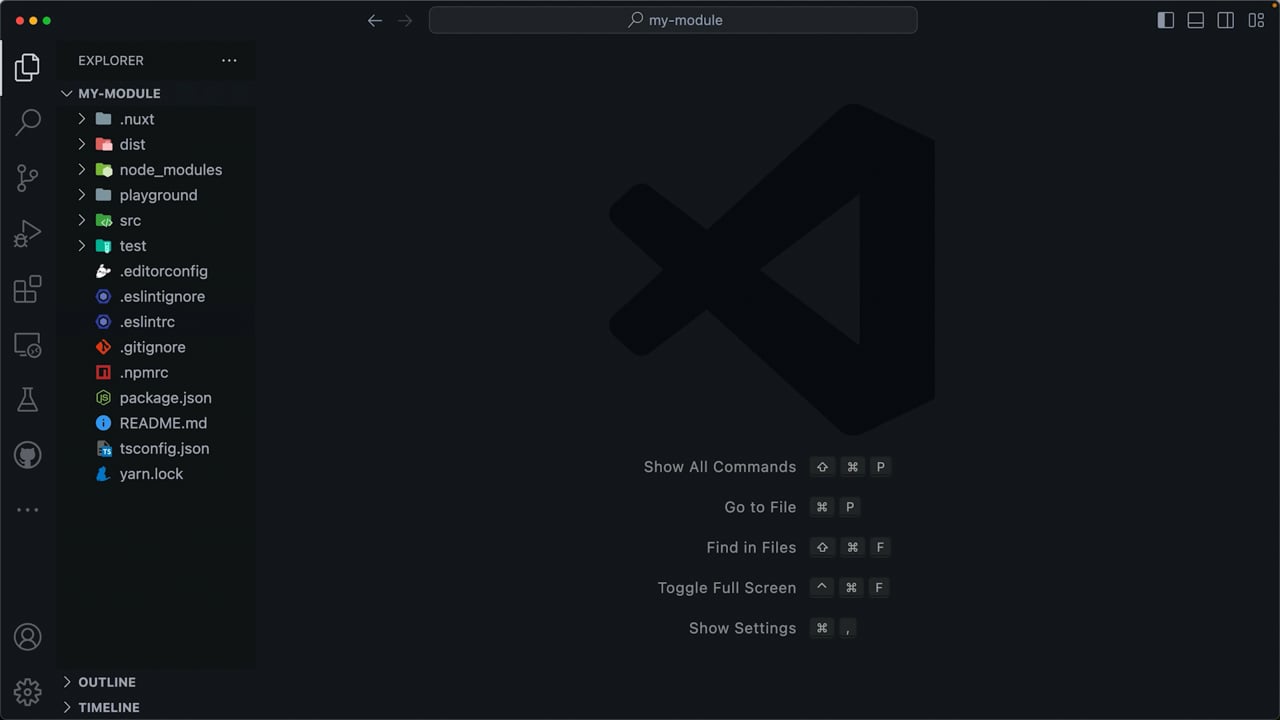The height and width of the screenshot is (720, 1280).
Task: Open the Run and Debug view
Action: tap(27, 234)
